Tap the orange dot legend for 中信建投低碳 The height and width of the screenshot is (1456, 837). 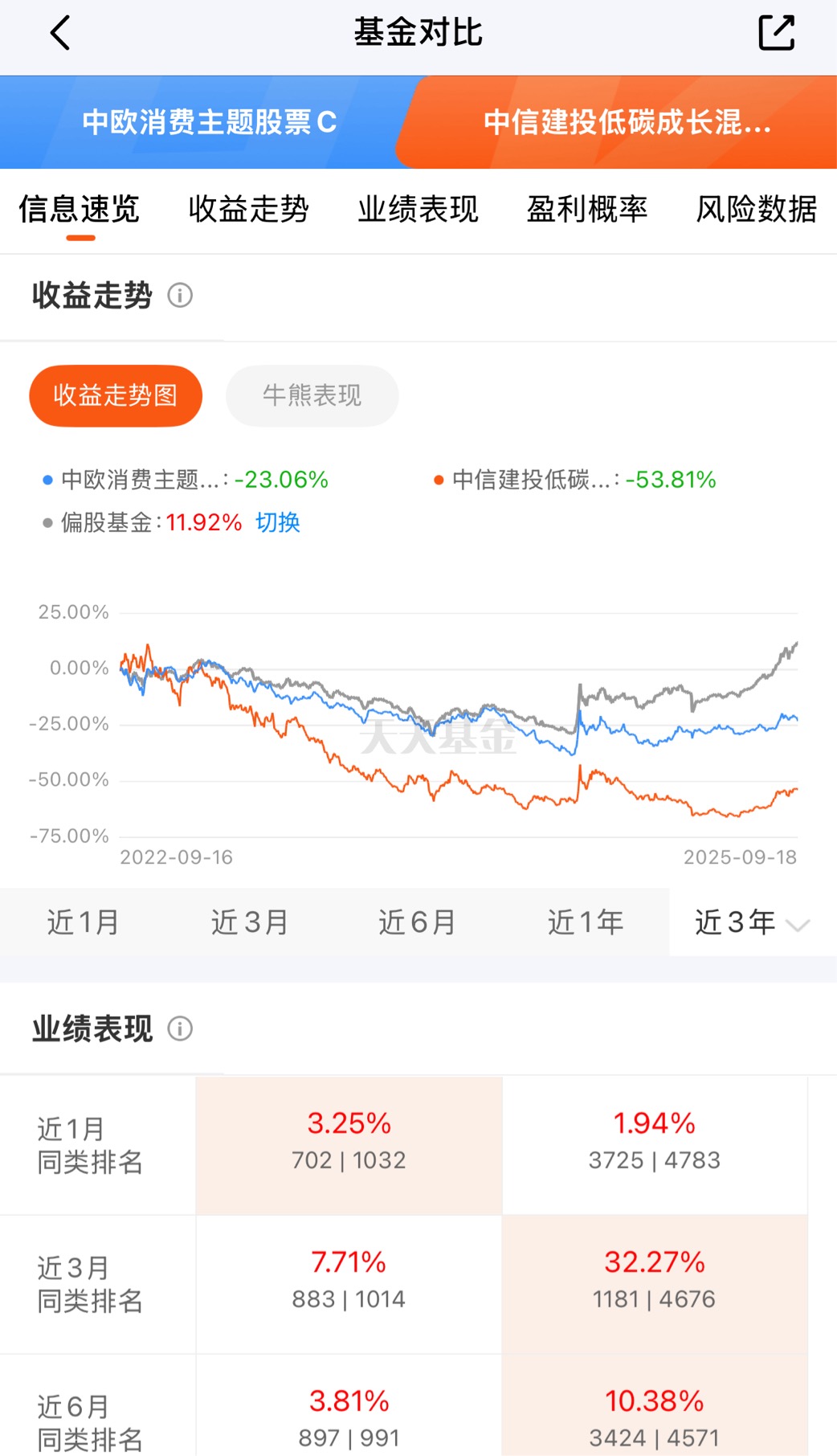439,481
